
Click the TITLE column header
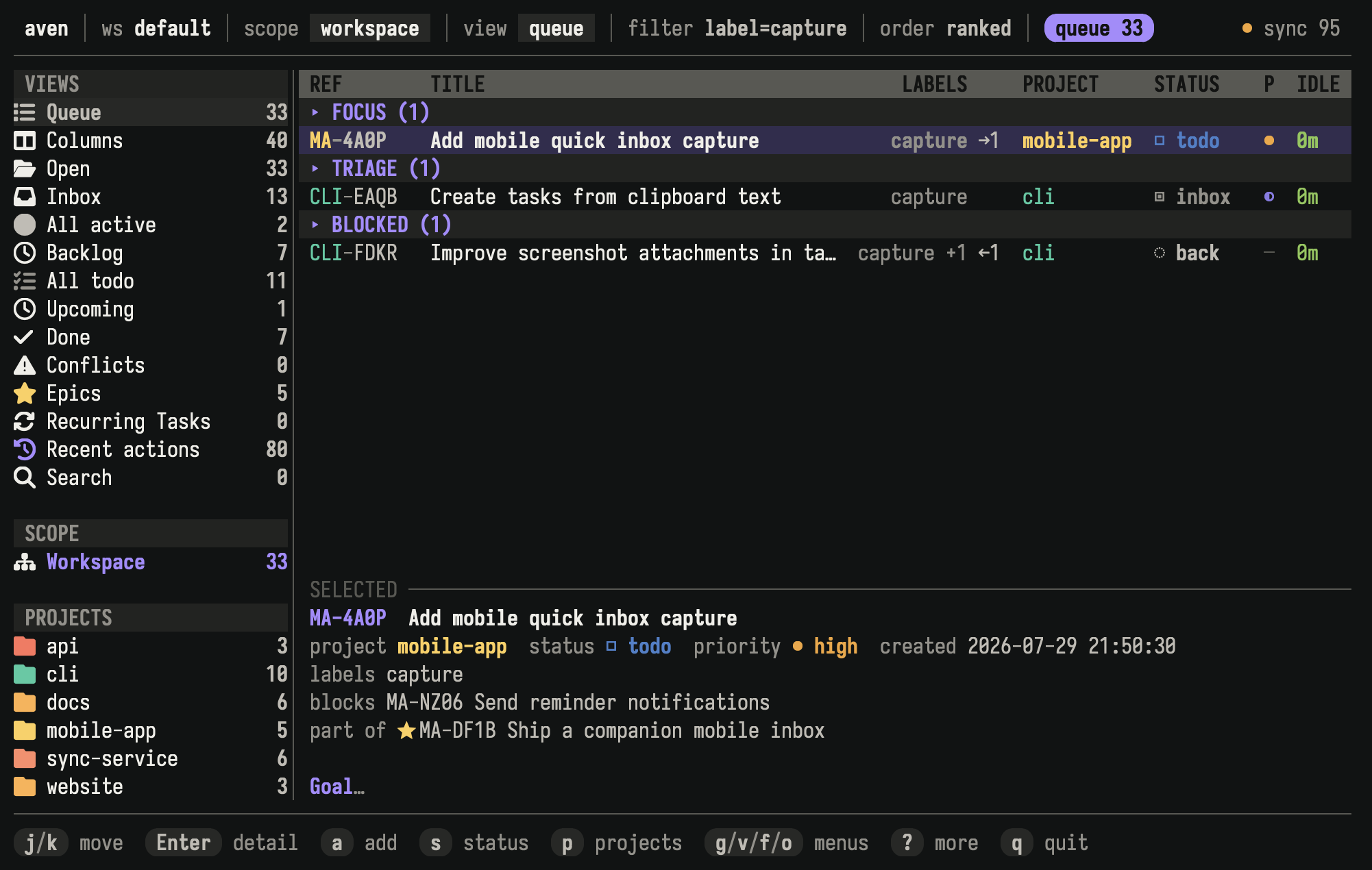pos(458,84)
